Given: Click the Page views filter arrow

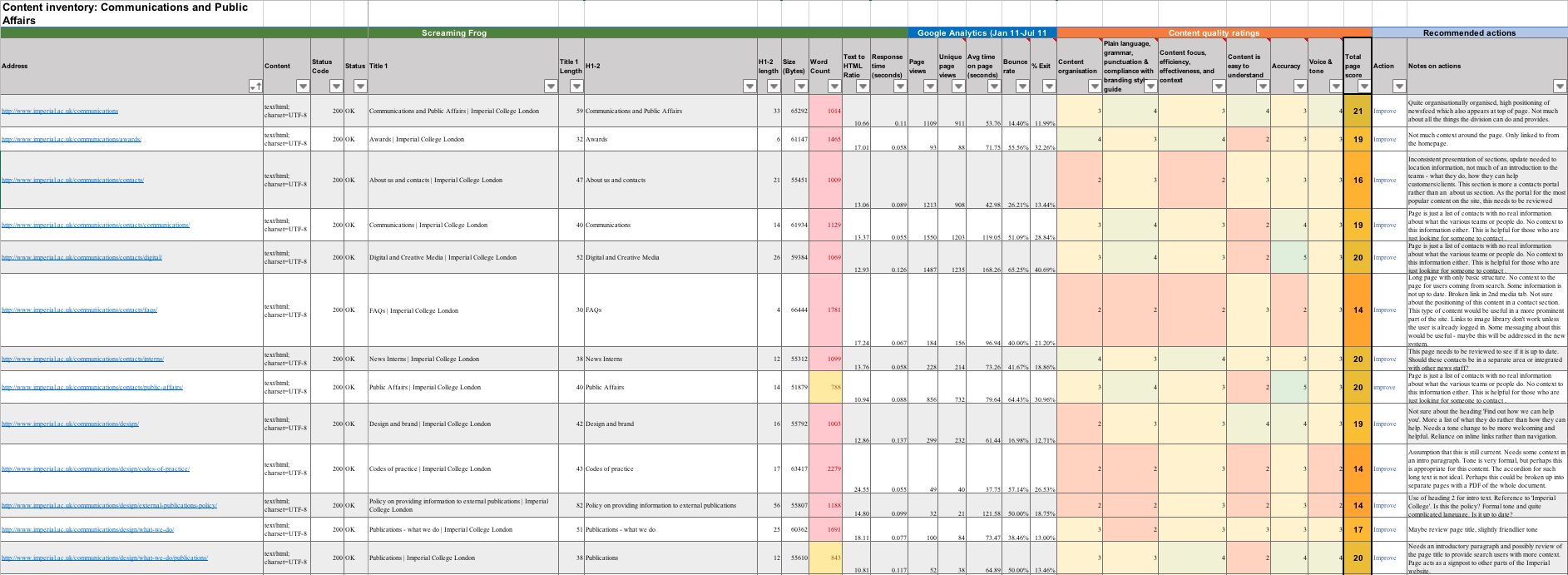Looking at the screenshot, I should 930,87.
